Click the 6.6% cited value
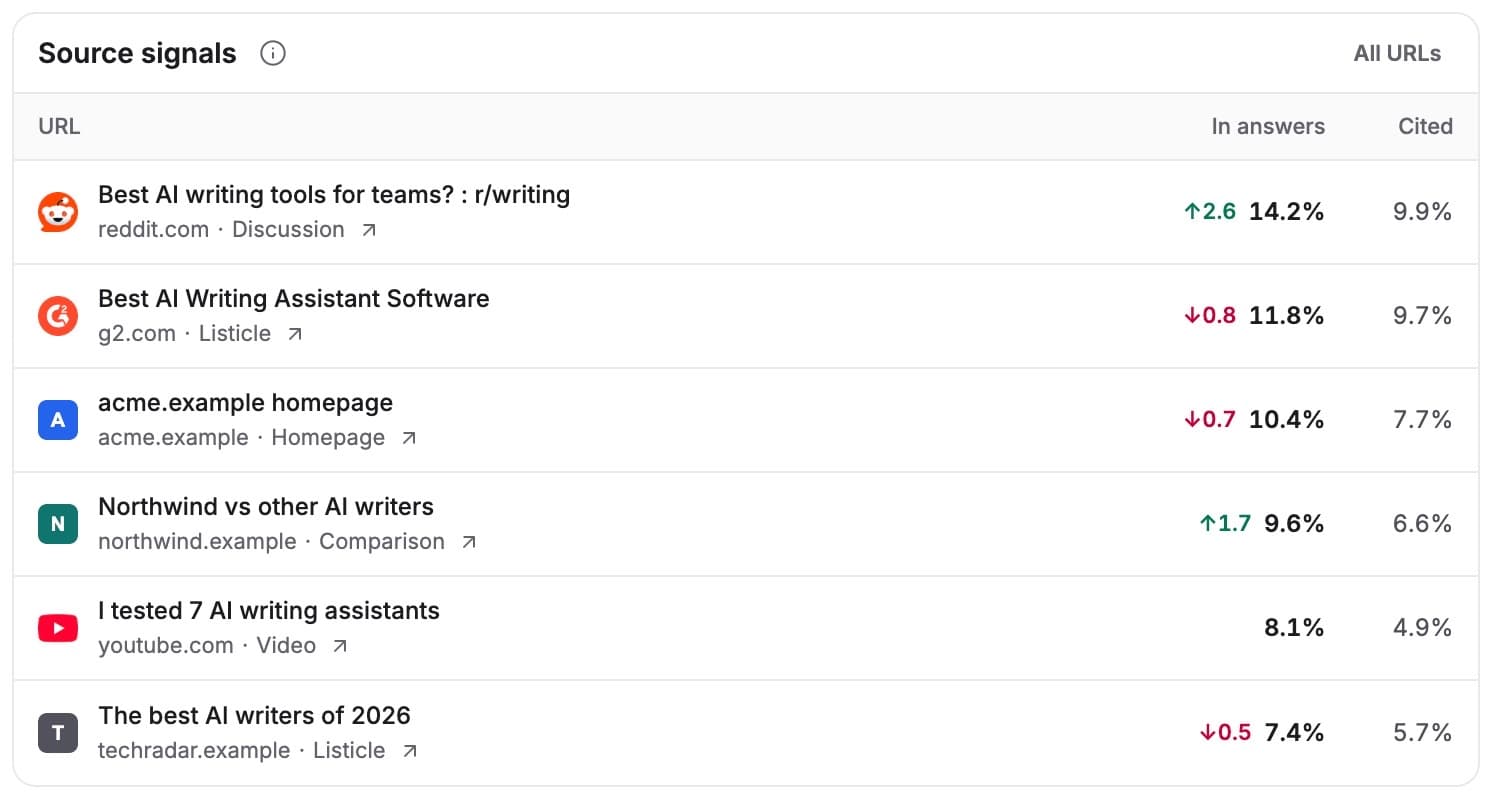This screenshot has height=798, width=1492. (1422, 524)
